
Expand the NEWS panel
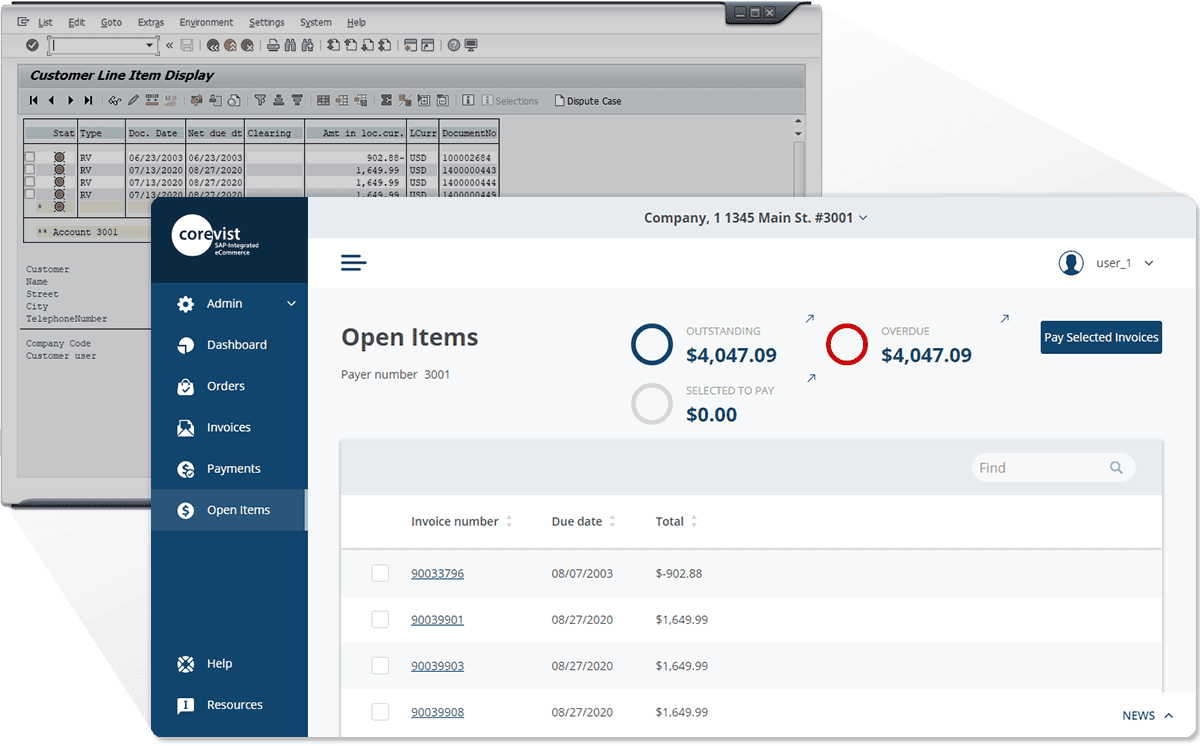click(1147, 715)
